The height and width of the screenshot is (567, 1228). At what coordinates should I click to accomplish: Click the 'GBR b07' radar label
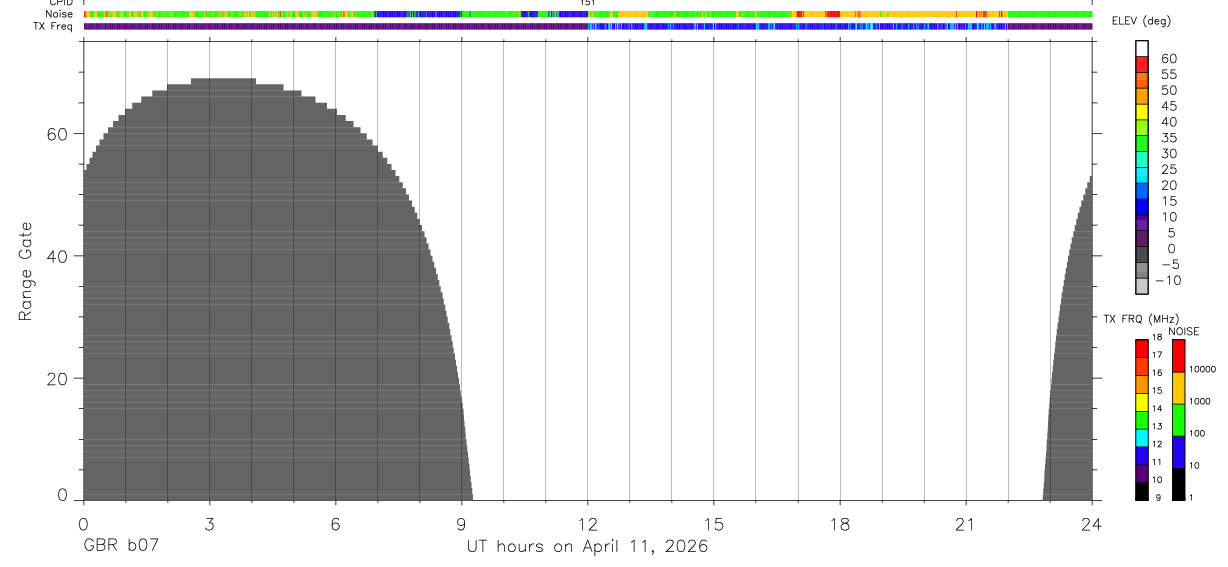[121, 546]
